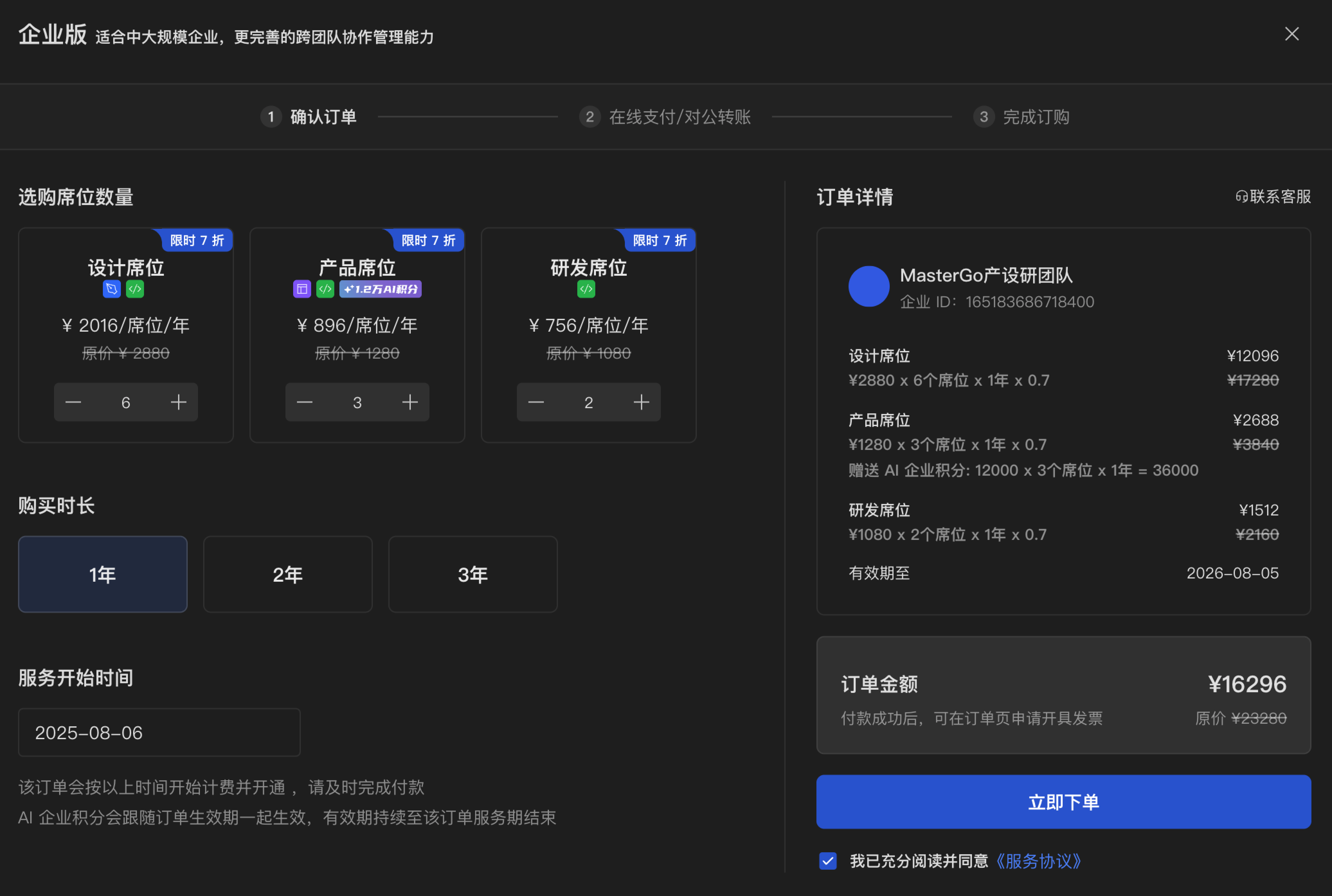The image size is (1332, 896).
Task: Click the order total ¥16296
Action: (1247, 684)
